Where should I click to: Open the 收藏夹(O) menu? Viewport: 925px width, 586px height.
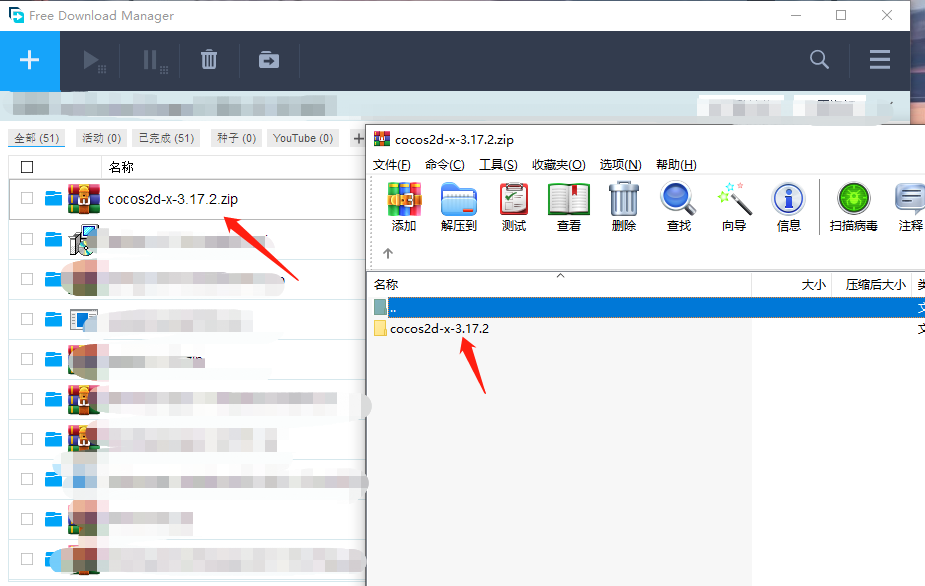click(x=559, y=165)
